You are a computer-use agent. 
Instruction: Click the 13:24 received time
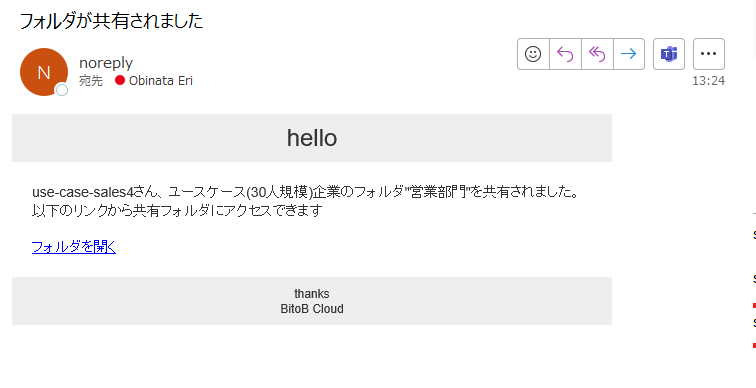point(708,81)
